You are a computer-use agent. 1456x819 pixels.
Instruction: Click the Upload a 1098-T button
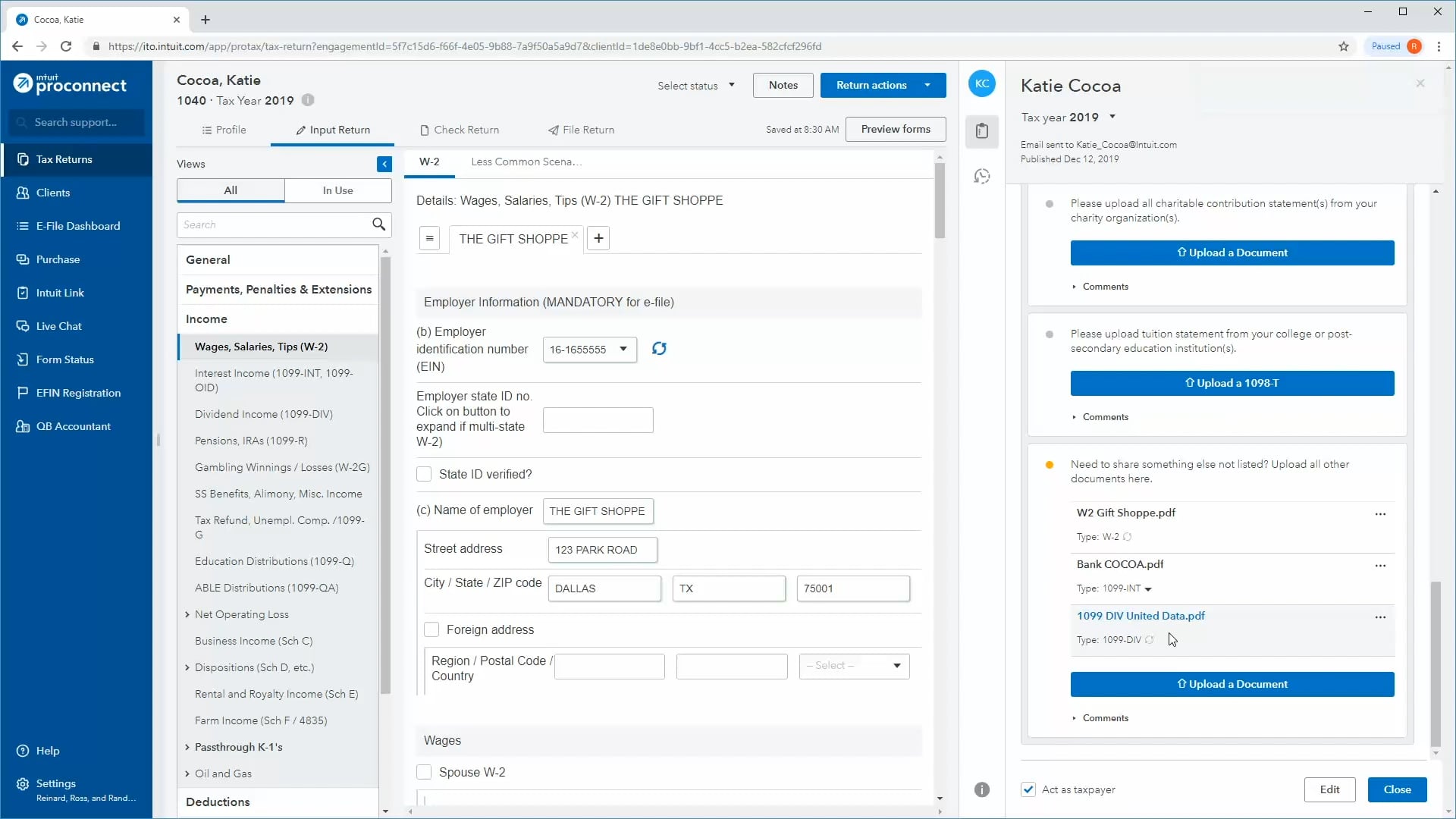point(1232,383)
